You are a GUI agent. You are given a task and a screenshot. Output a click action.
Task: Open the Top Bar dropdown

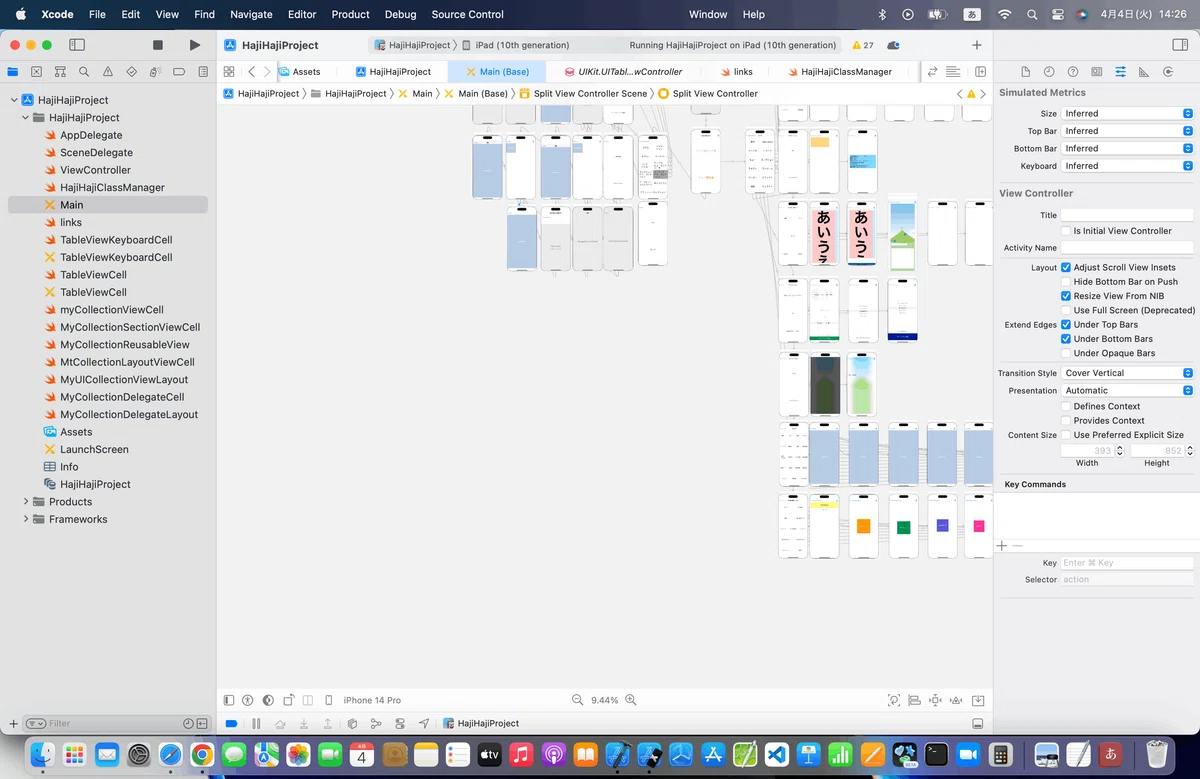1127,131
